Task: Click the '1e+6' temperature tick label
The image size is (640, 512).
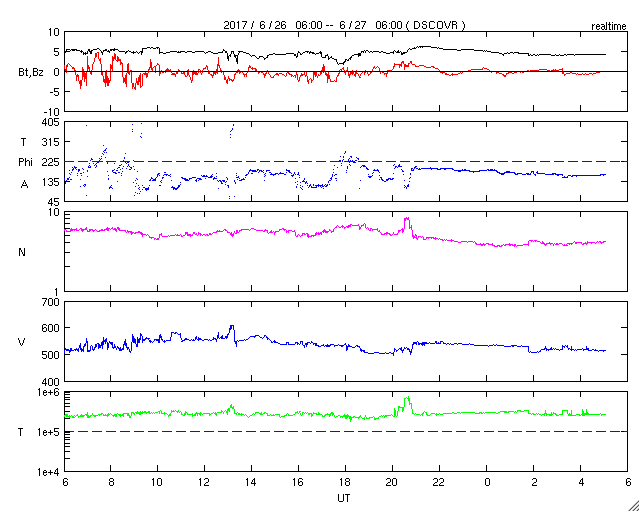Action: pos(48,392)
